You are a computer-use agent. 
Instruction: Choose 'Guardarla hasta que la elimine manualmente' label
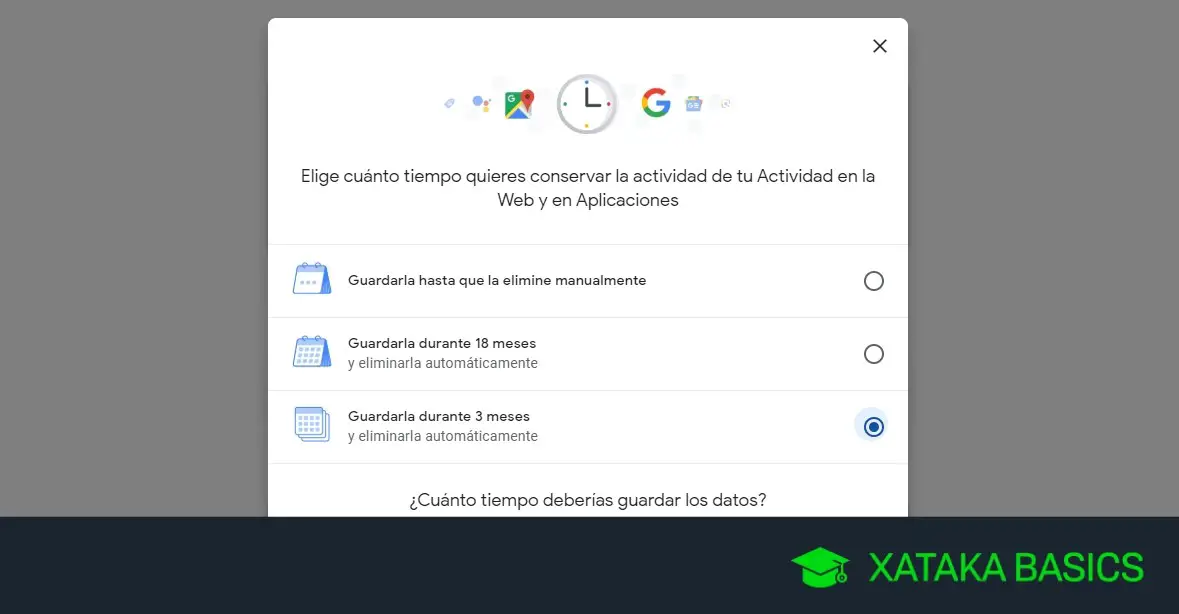[x=497, y=280]
